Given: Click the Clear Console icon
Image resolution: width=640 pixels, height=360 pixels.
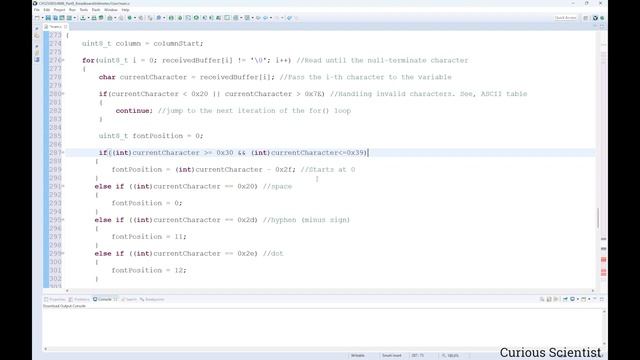Looking at the screenshot, I should click(x=542, y=299).
